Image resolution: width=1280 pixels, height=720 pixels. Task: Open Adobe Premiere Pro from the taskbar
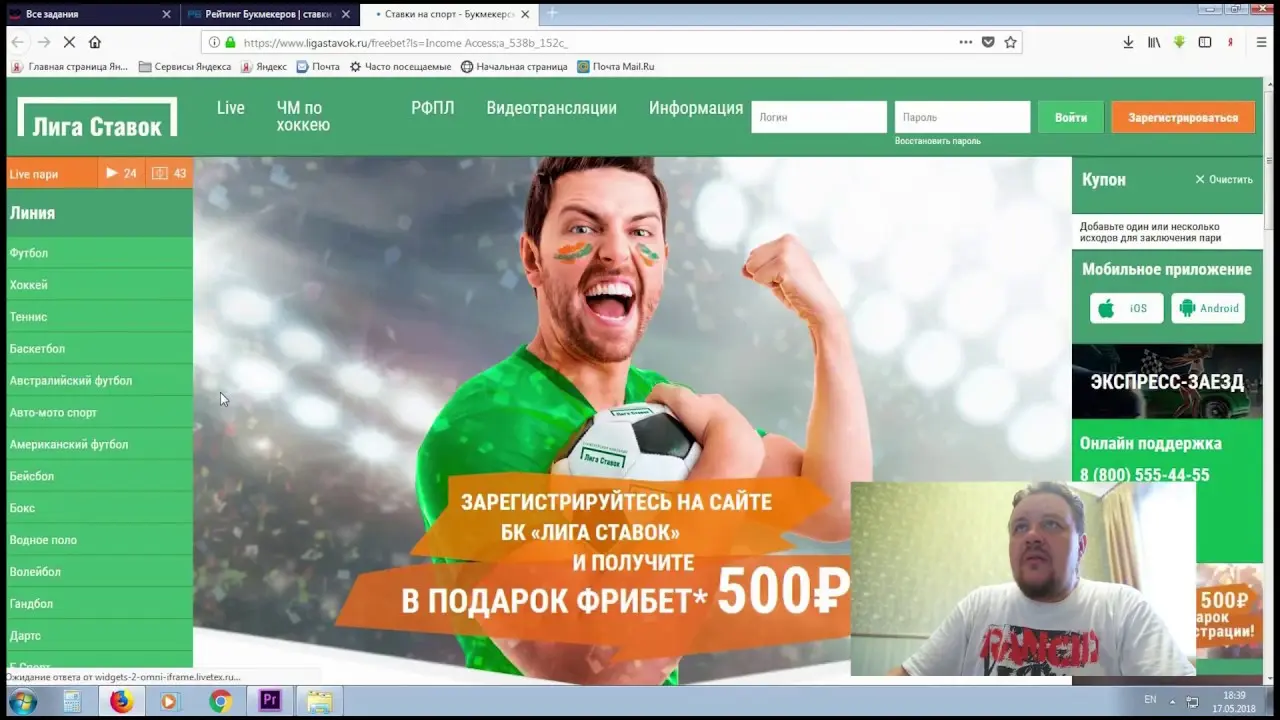pyautogui.click(x=269, y=701)
